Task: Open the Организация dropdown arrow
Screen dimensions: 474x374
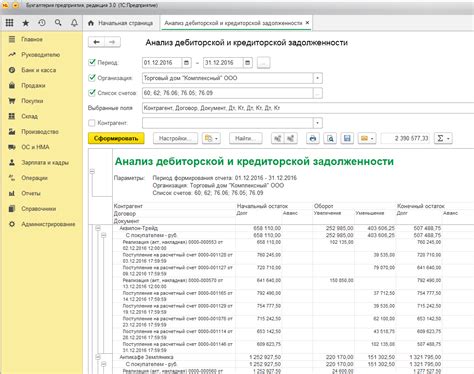Action: click(317, 78)
